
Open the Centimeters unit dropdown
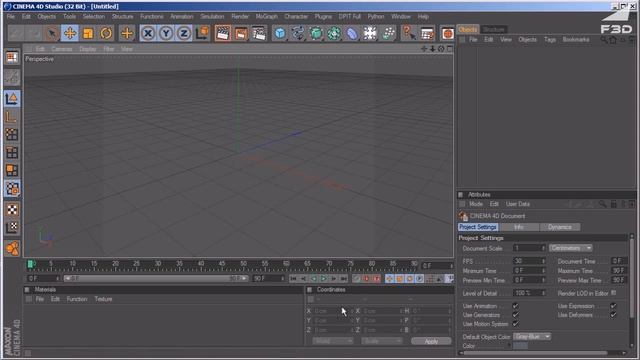(570, 248)
